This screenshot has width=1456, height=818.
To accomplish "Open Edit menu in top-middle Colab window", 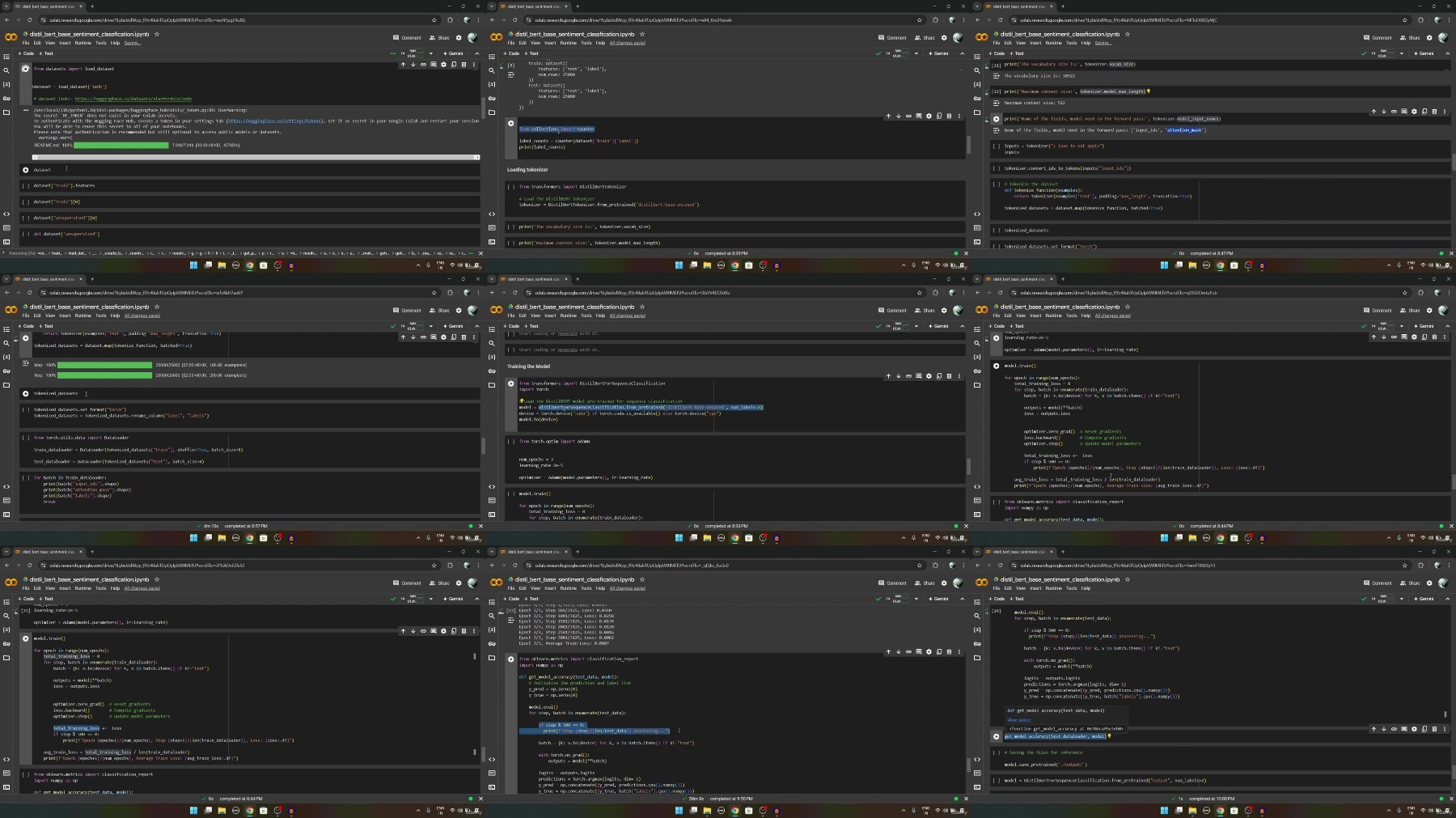I will 523,43.
